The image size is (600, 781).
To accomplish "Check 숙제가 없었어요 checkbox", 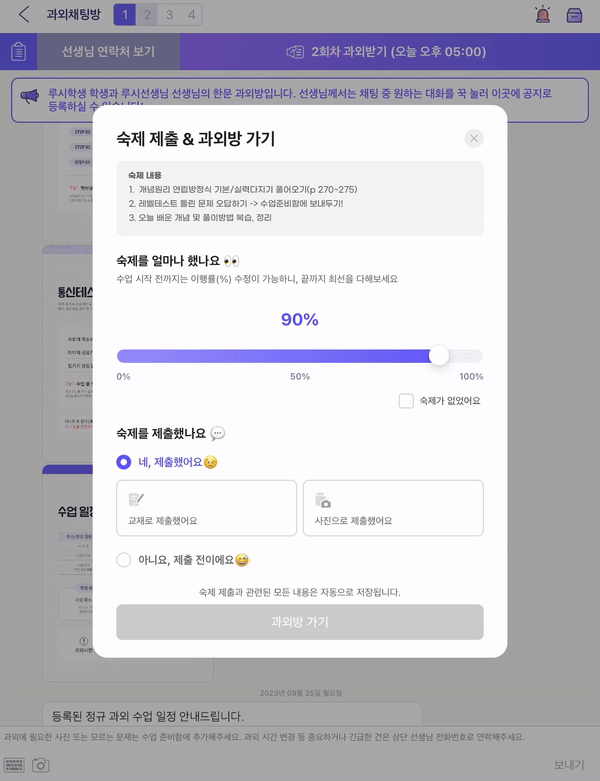I will tap(406, 401).
